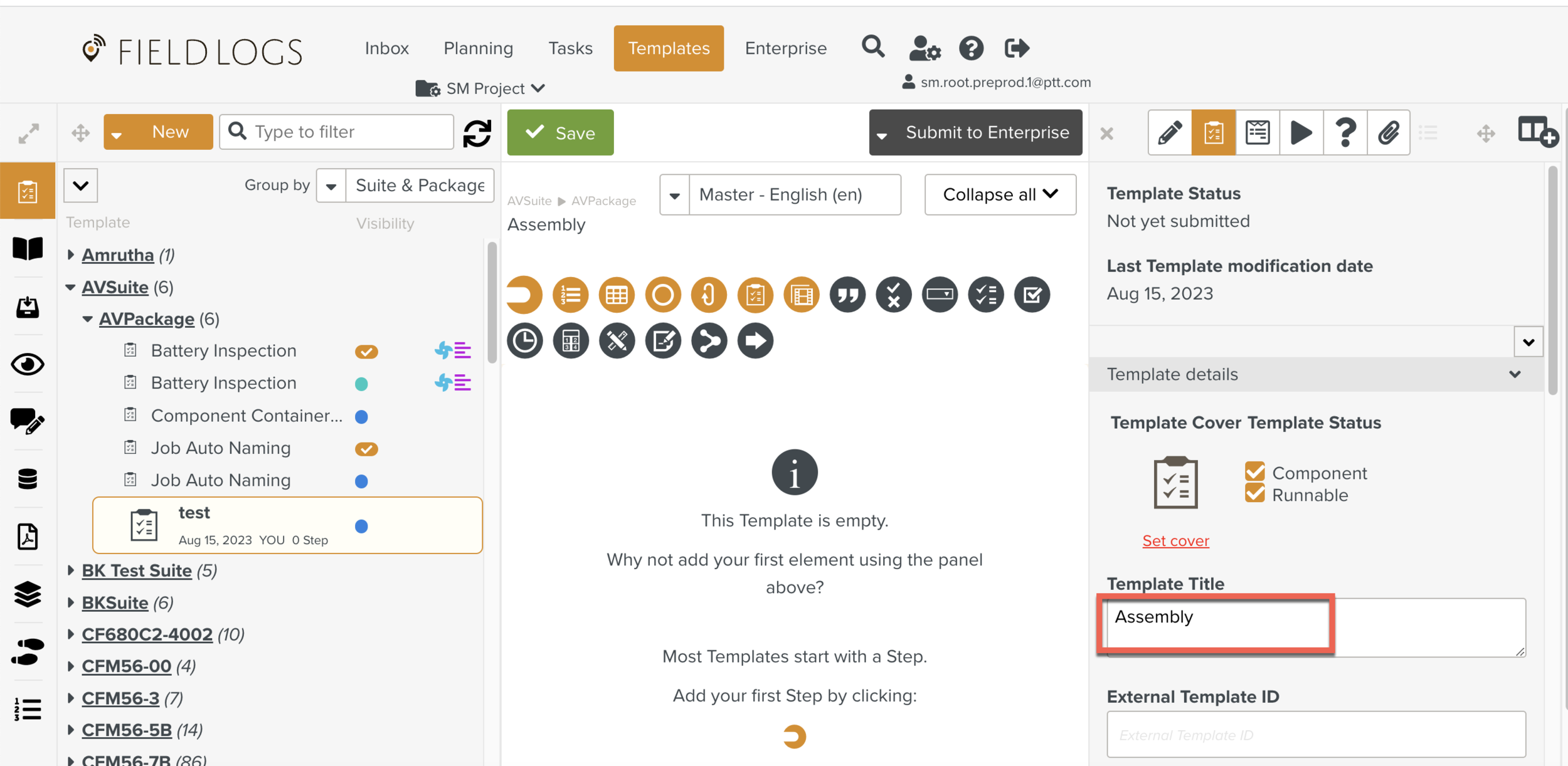Click the refresh templates icon
The width and height of the screenshot is (1568, 766).
coord(477,133)
